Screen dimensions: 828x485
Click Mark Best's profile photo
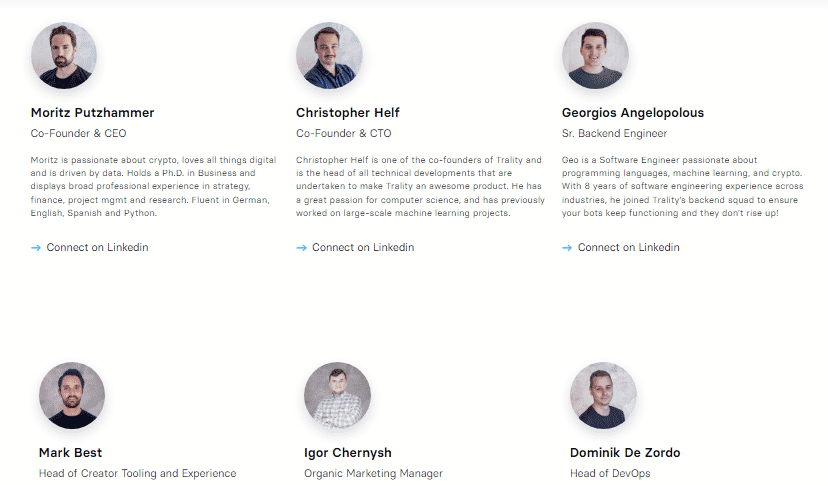point(72,395)
